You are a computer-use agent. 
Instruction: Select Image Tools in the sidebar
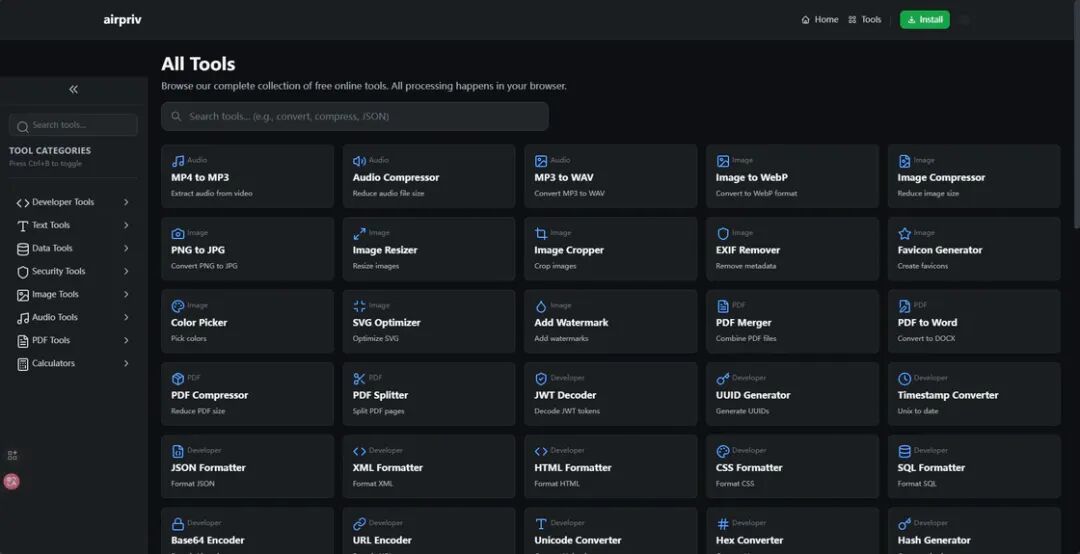[x=73, y=294]
